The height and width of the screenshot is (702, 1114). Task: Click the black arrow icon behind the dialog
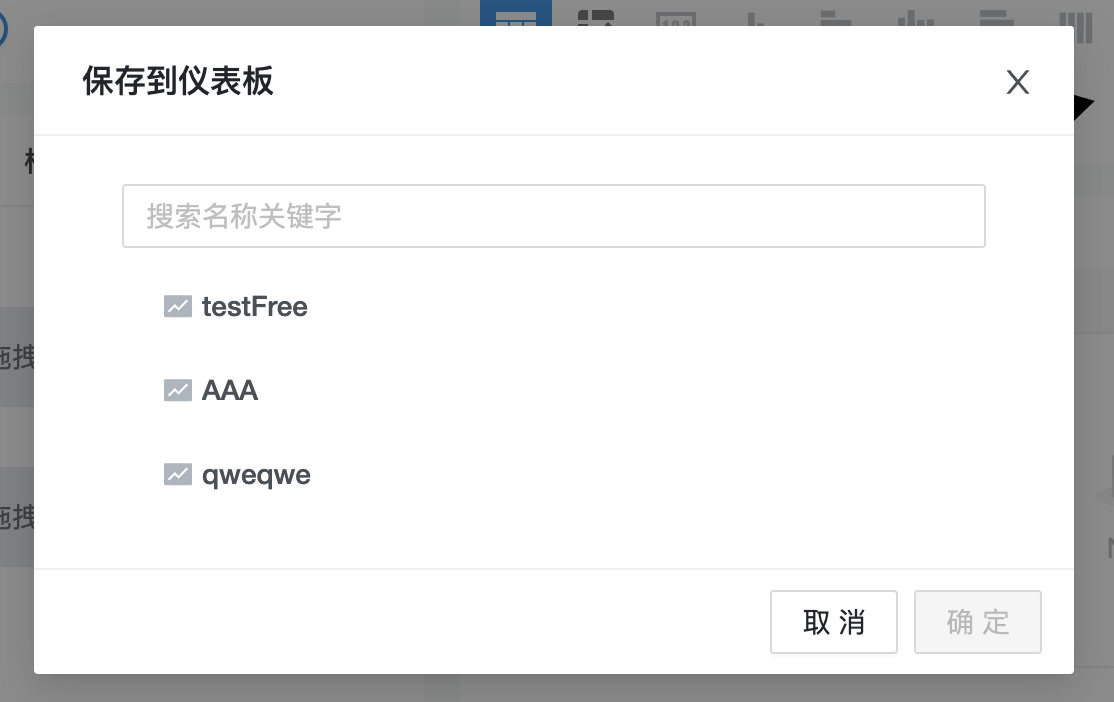(1085, 105)
